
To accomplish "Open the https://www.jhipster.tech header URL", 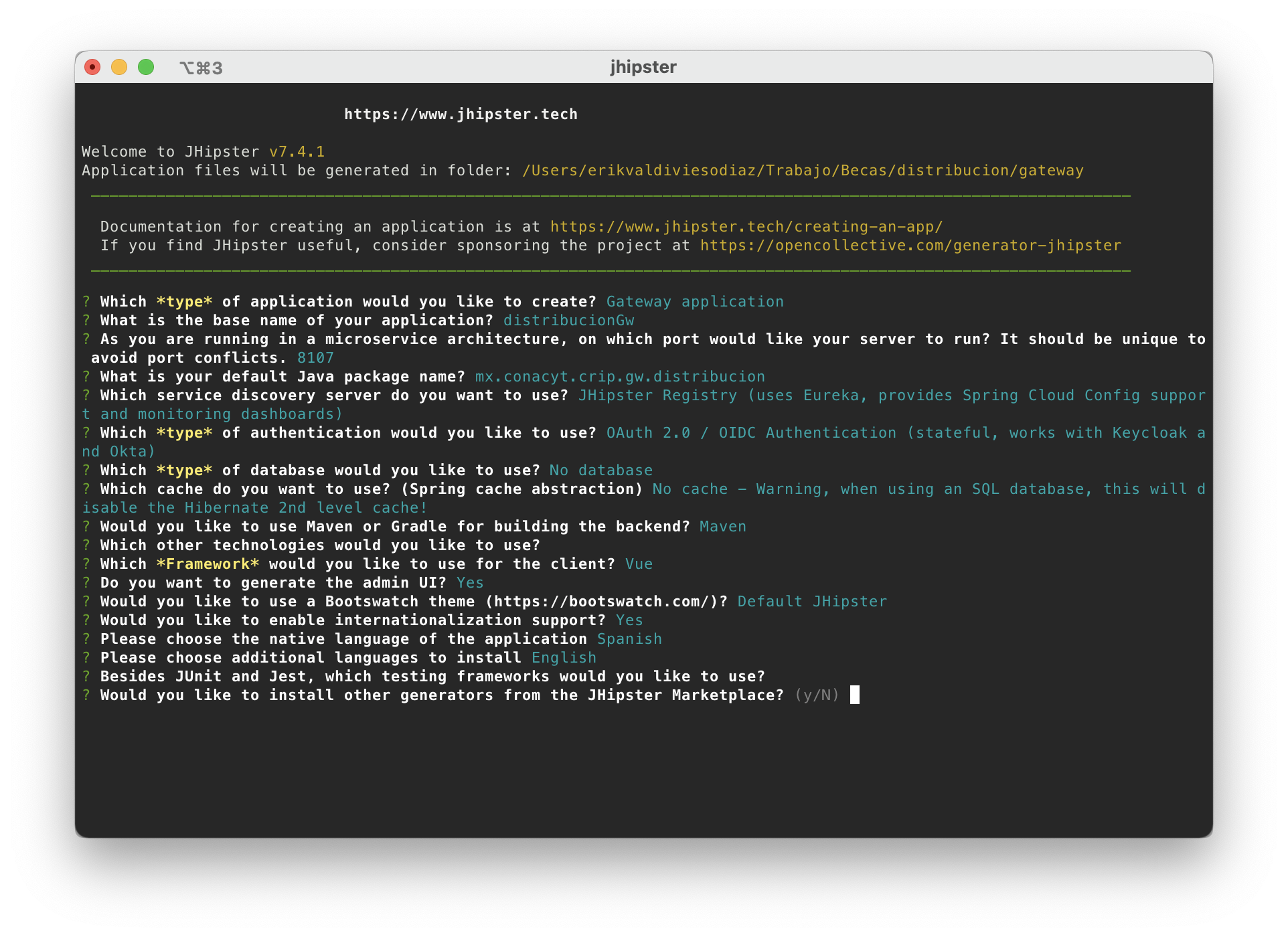I will point(461,114).
